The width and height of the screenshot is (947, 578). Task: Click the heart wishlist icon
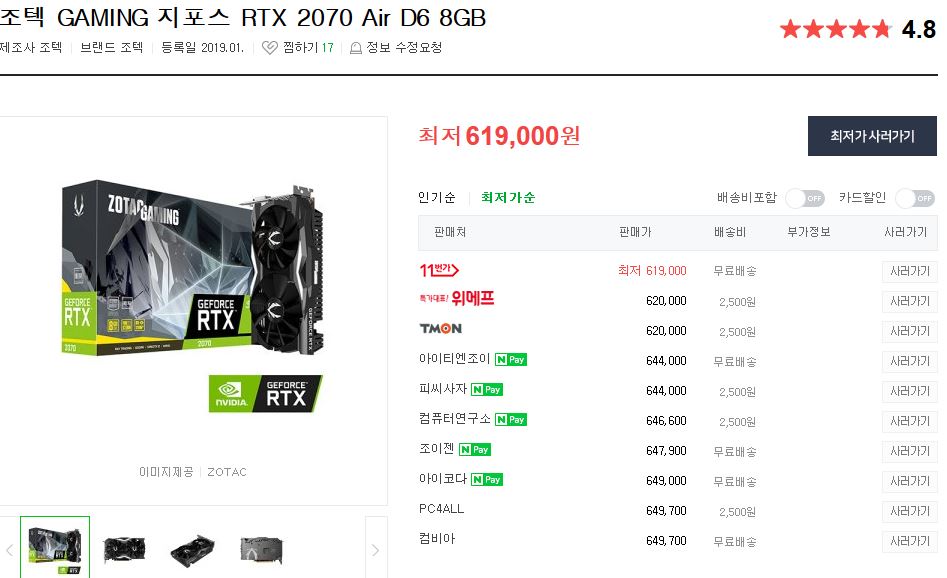coord(269,48)
